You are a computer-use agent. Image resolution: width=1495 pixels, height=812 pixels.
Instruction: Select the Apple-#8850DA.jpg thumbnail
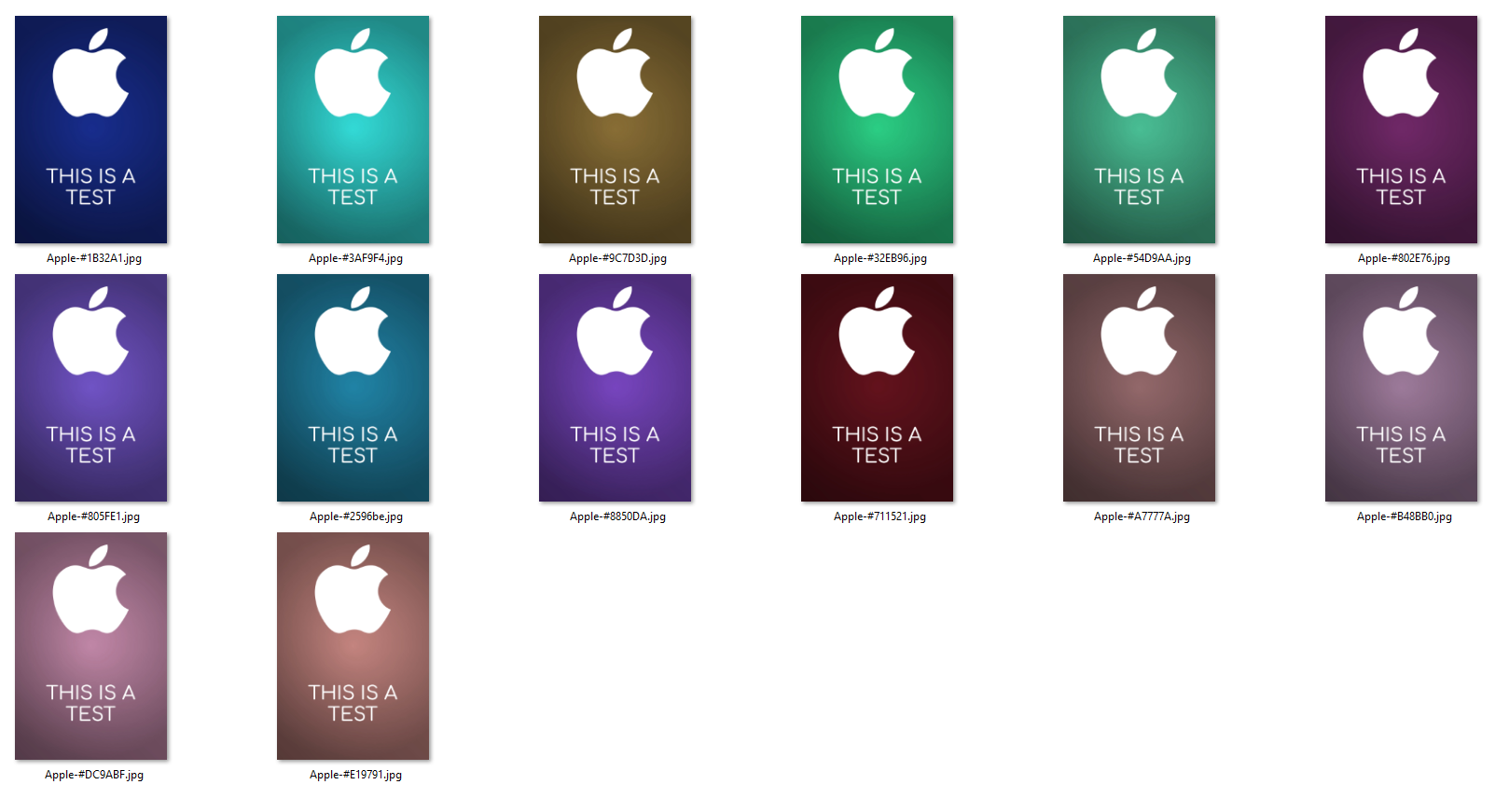pyautogui.click(x=615, y=388)
